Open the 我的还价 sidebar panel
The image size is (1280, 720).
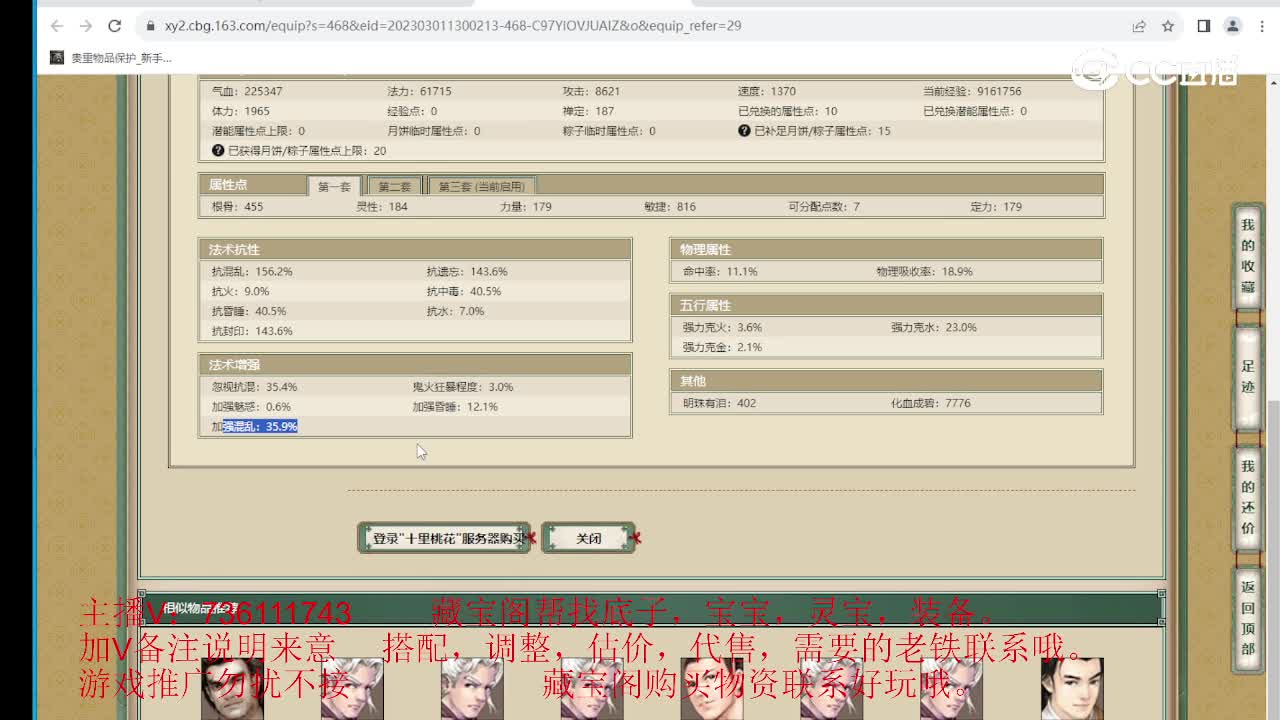(x=1247, y=494)
